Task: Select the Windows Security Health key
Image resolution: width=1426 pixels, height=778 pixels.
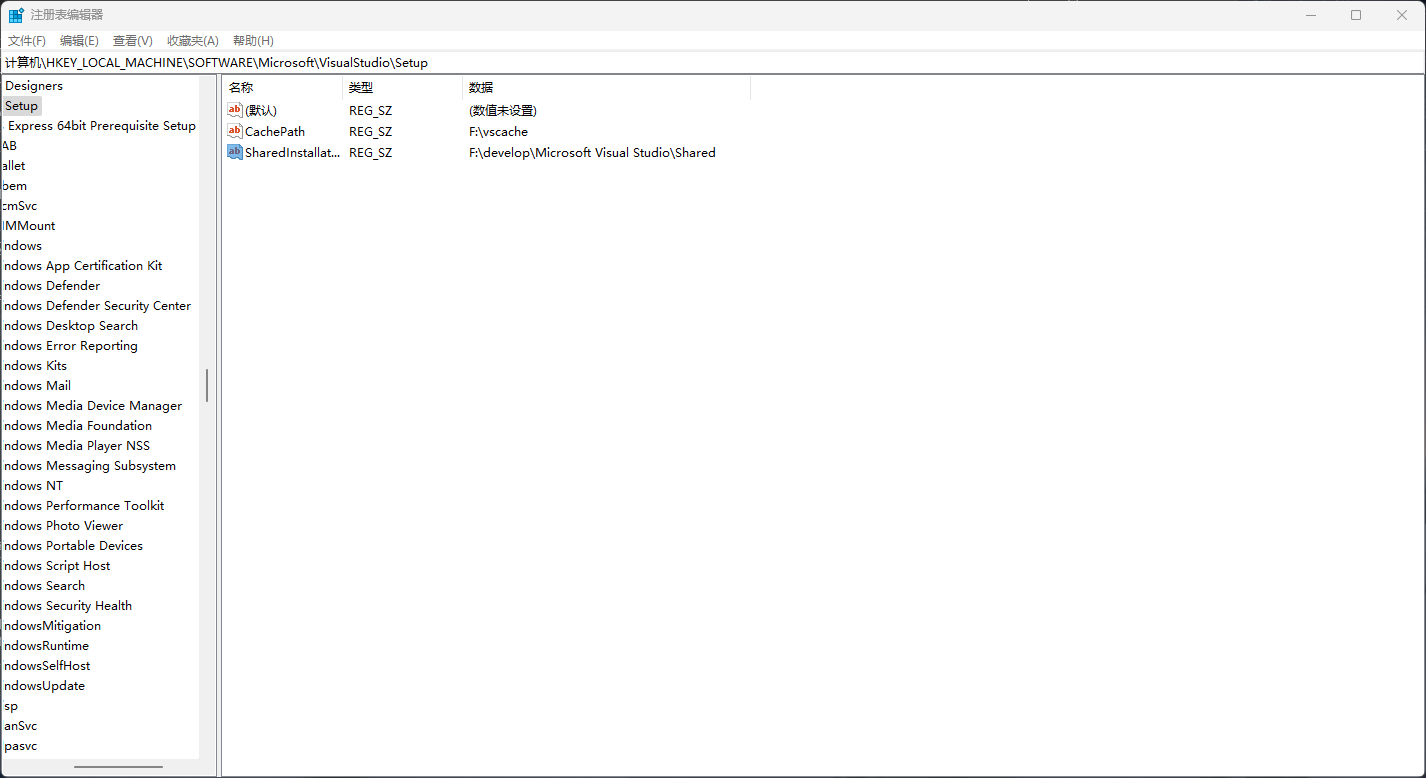Action: (x=67, y=606)
